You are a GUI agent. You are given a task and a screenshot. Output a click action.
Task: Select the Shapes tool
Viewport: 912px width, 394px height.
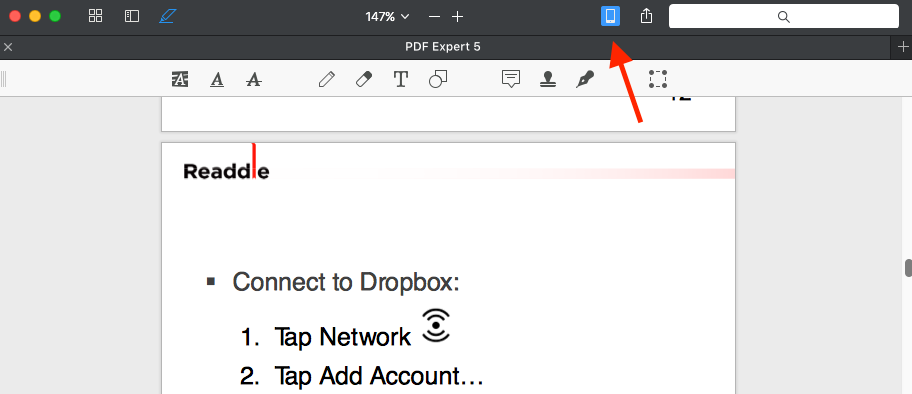(437, 79)
